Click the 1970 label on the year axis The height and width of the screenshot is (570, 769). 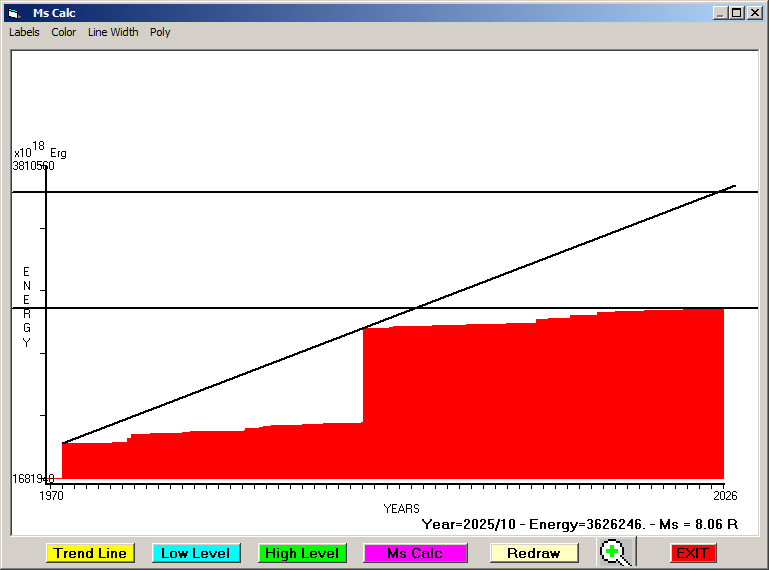(x=51, y=495)
